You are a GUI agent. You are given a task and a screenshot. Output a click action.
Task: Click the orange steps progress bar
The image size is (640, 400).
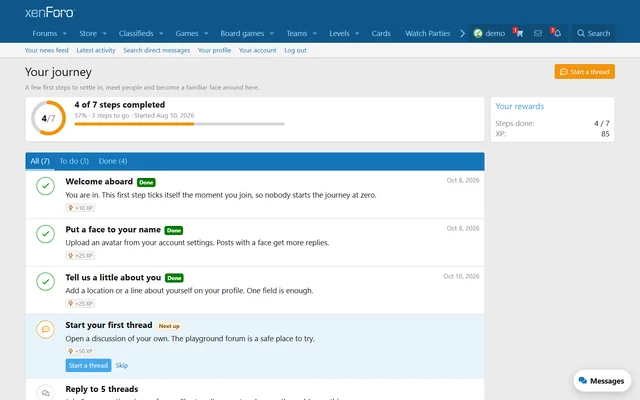point(179,124)
